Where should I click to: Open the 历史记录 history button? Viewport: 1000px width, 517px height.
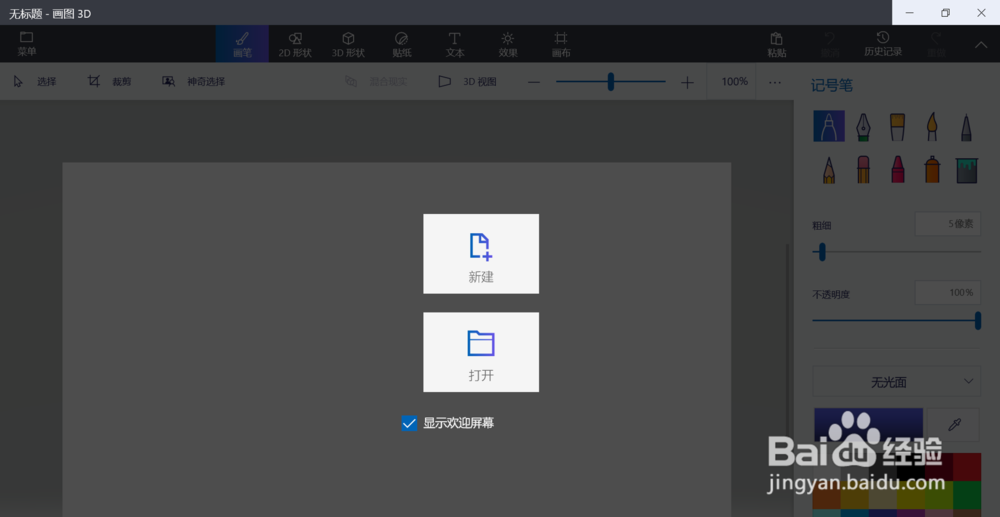(883, 44)
